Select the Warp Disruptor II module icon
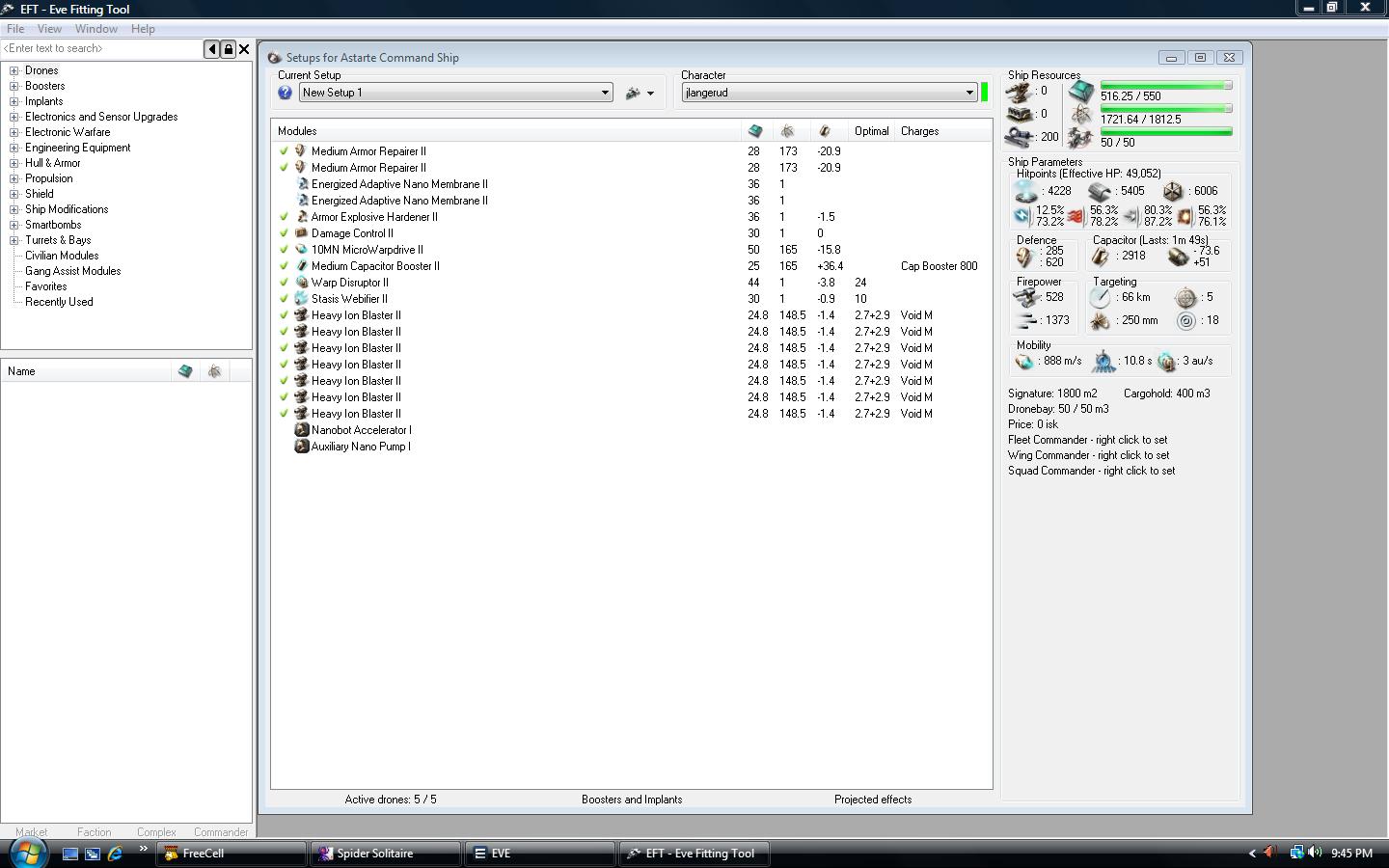 pyautogui.click(x=301, y=283)
